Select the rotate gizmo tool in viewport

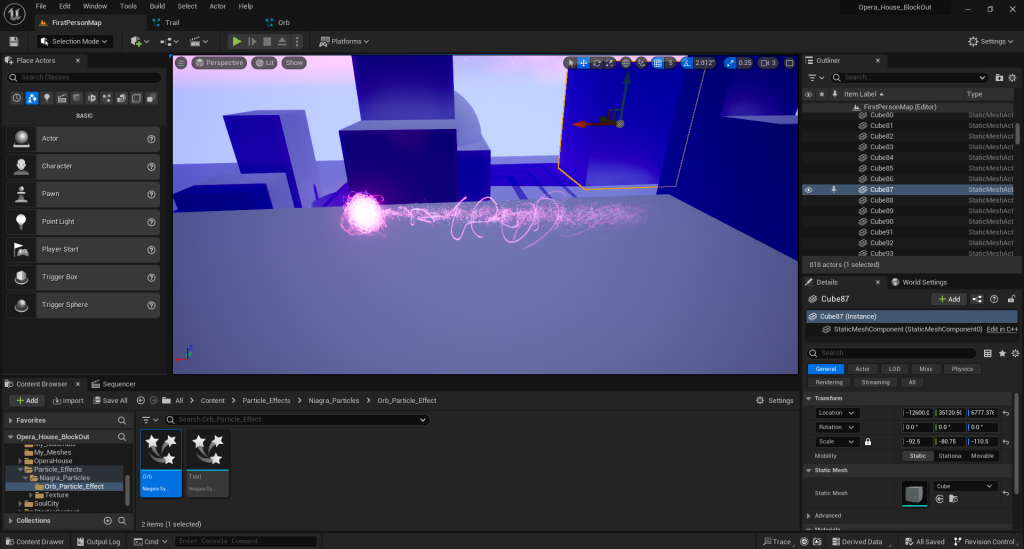597,63
